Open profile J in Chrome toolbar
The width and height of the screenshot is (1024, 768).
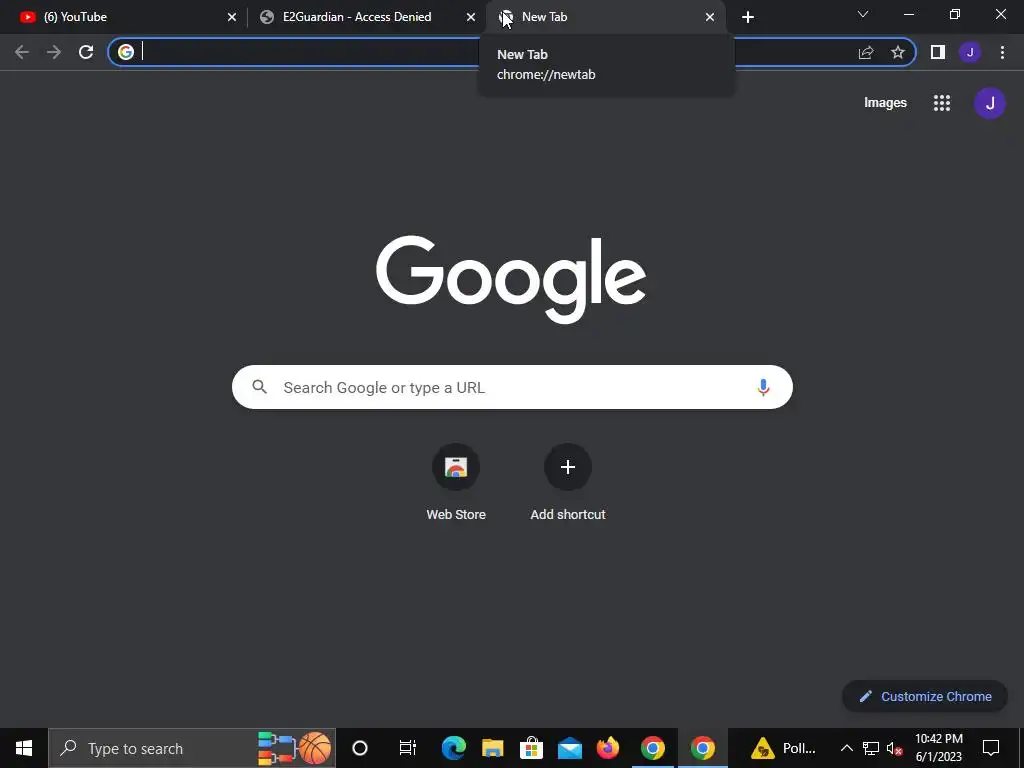click(x=970, y=52)
